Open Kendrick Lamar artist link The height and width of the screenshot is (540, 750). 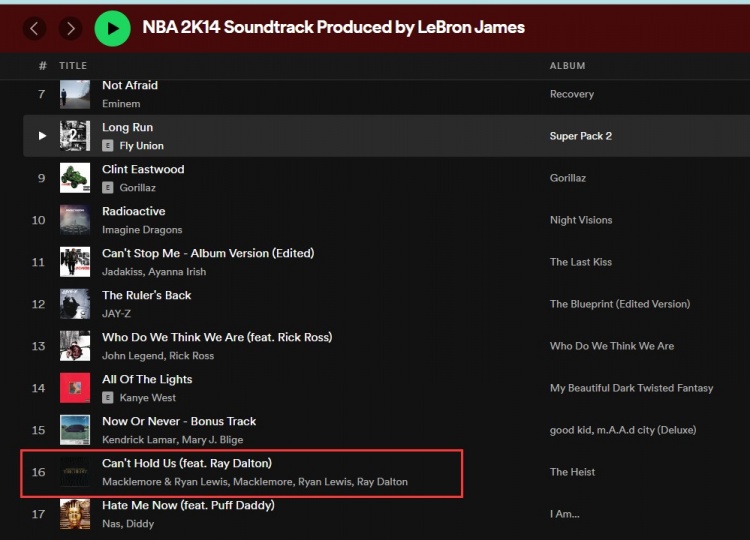click(x=139, y=440)
